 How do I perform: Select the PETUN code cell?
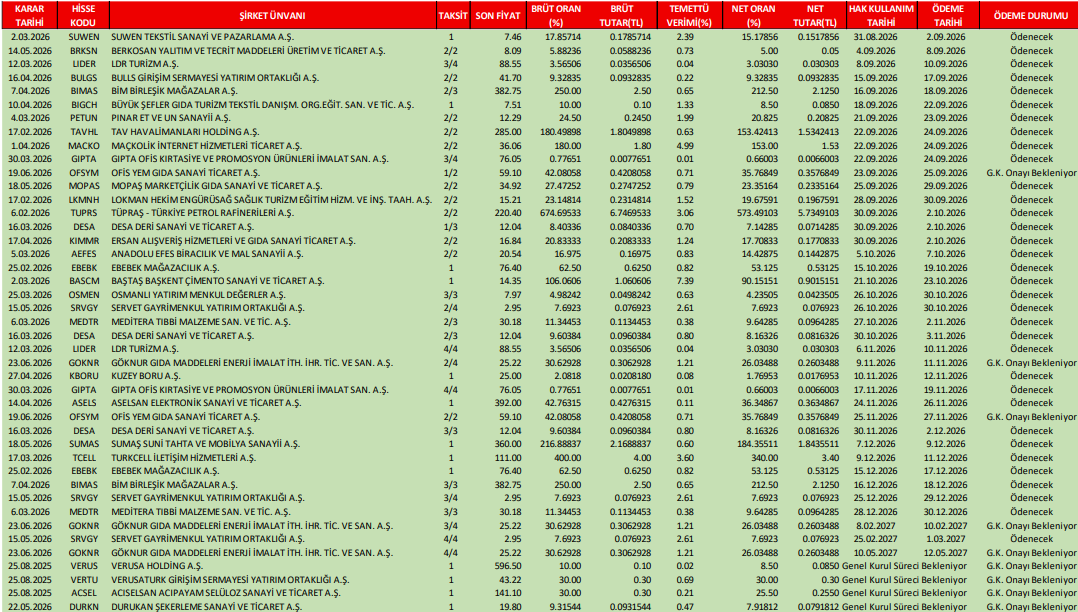point(85,118)
